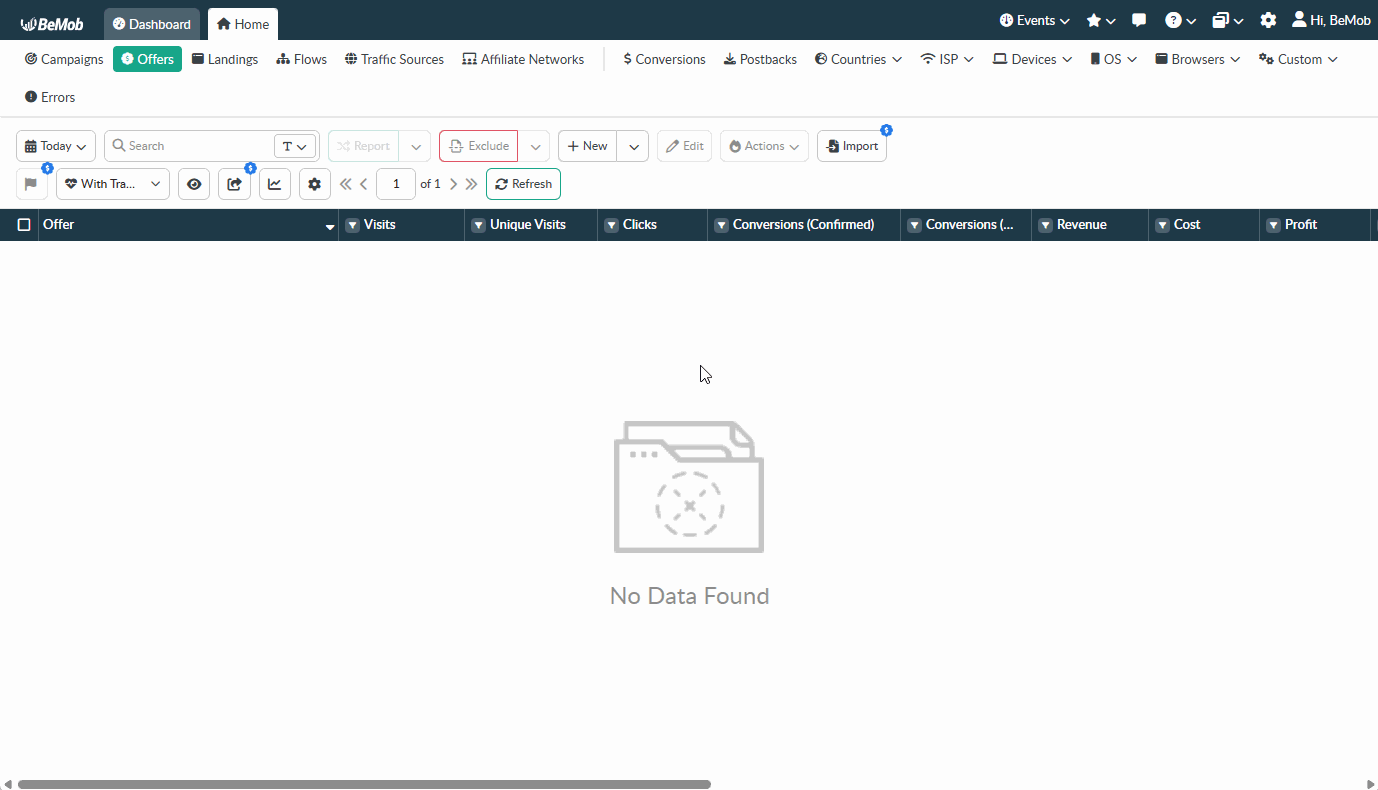Click the flag marker icon button
The height and width of the screenshot is (790, 1378).
(31, 184)
